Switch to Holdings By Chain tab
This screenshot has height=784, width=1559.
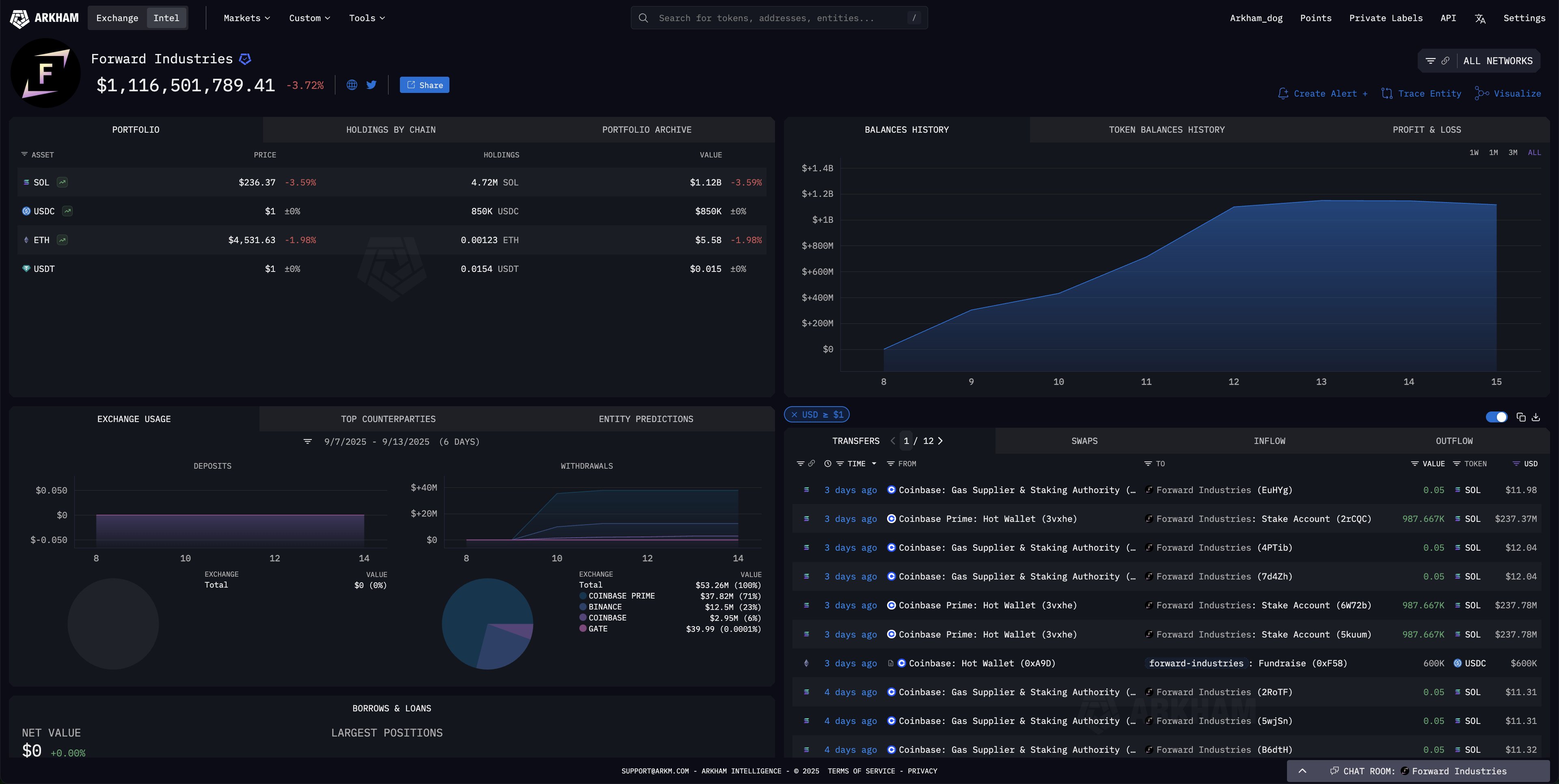391,129
